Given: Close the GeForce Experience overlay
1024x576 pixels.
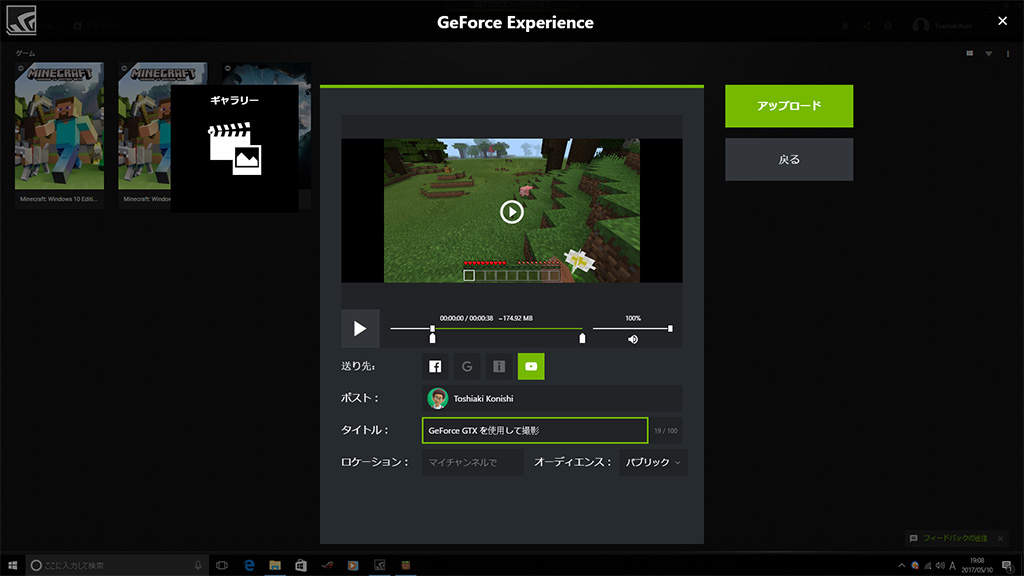Looking at the screenshot, I should pos(1002,21).
